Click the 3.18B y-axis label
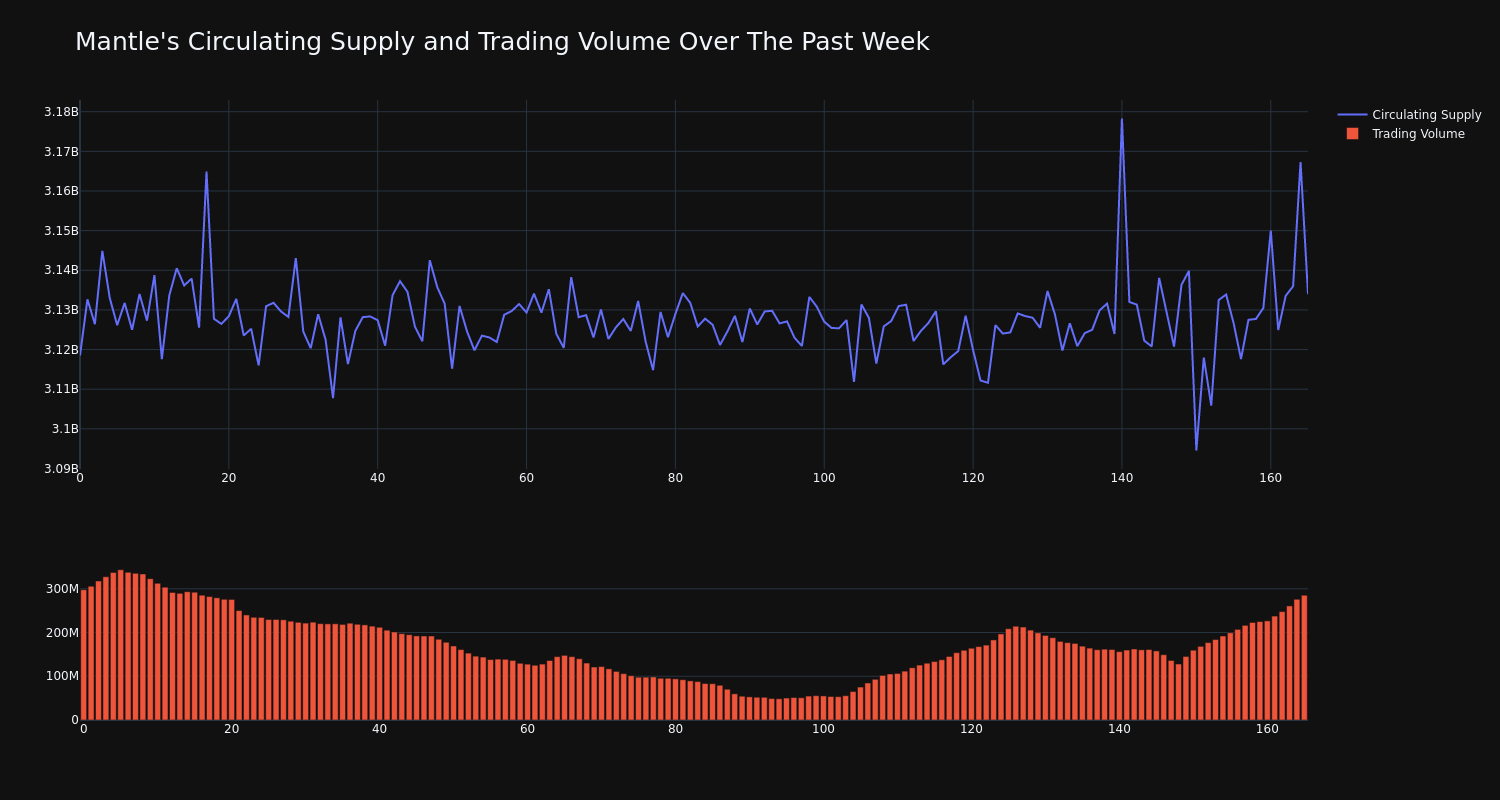 tap(61, 112)
